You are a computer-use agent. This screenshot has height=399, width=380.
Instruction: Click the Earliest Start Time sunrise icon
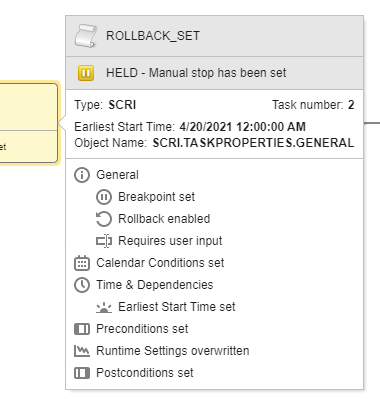104,307
